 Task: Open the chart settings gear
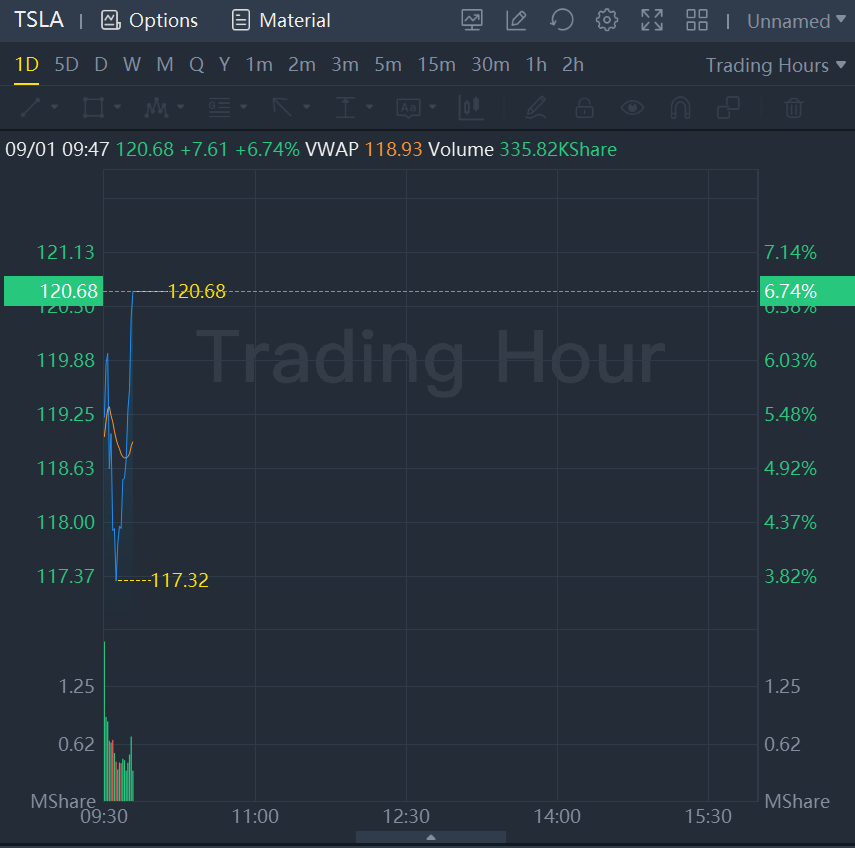click(x=606, y=20)
